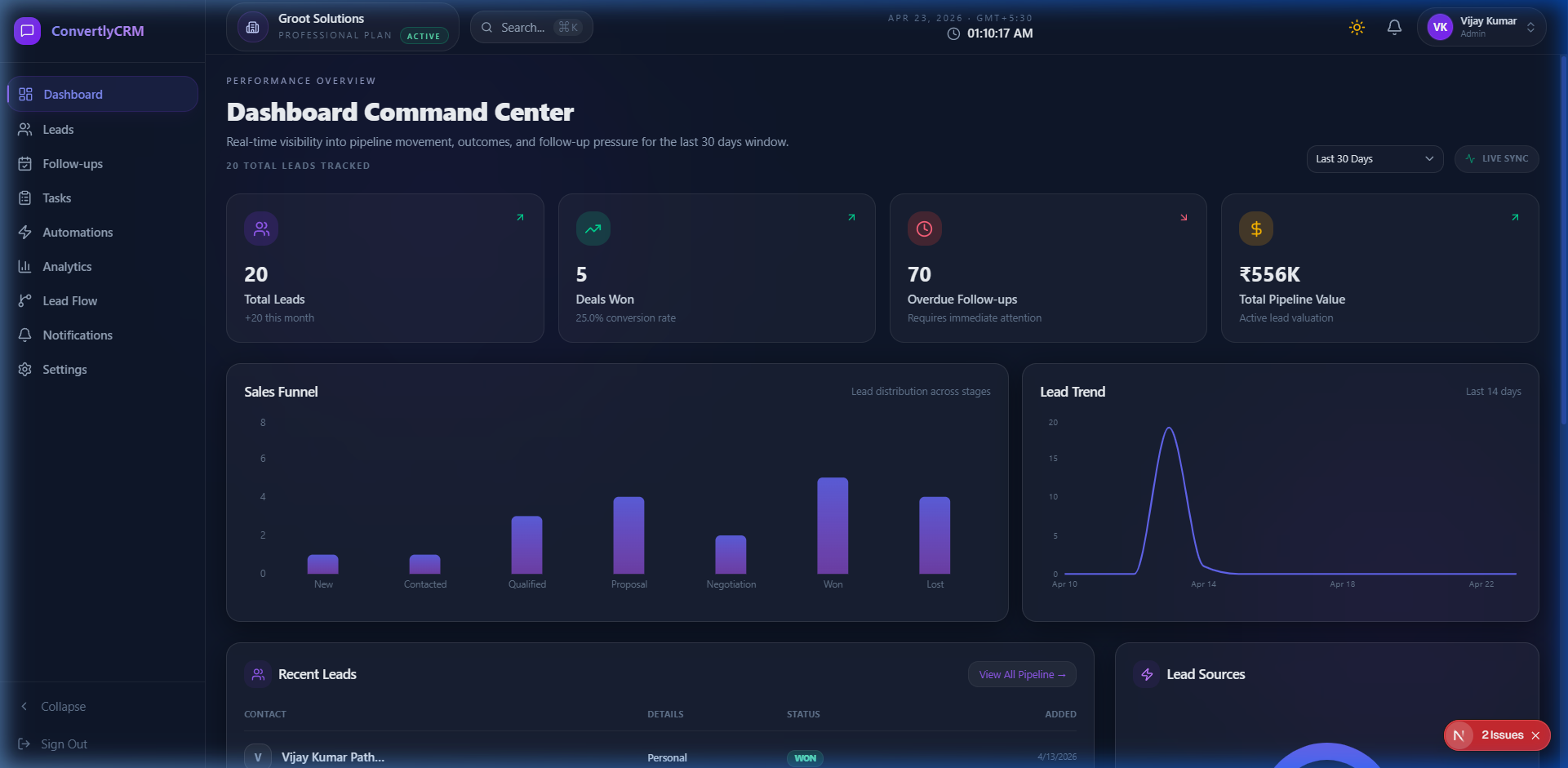Collapse the sidebar navigation
The height and width of the screenshot is (768, 1568).
52,706
